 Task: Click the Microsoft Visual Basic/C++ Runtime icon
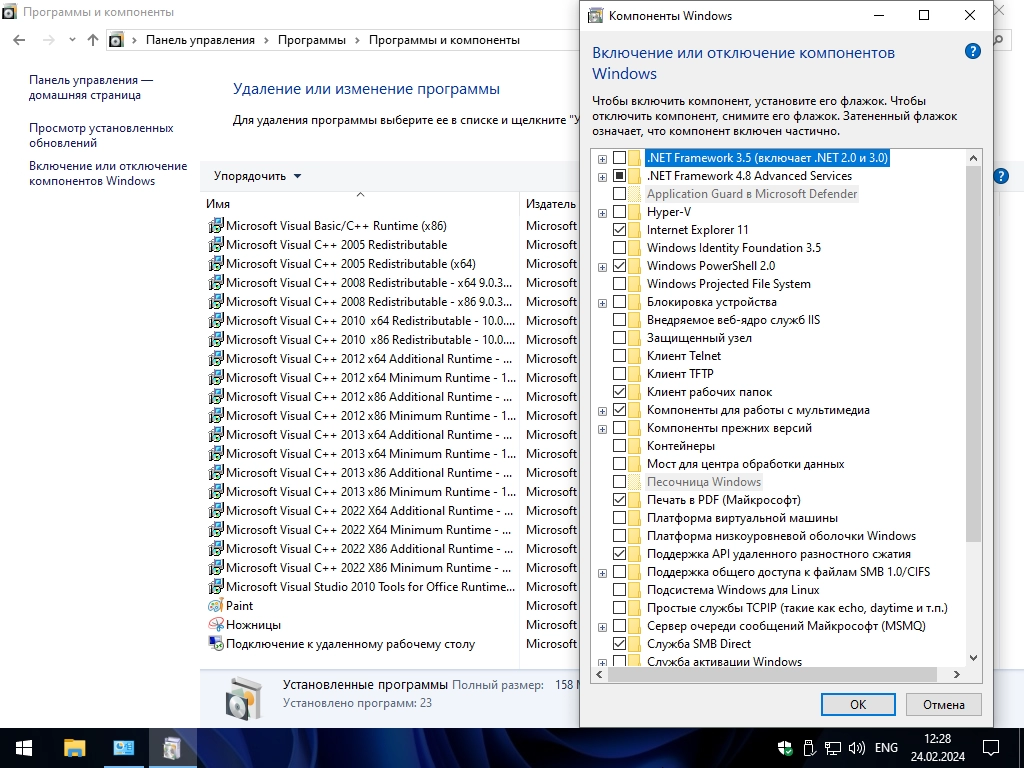pos(216,226)
